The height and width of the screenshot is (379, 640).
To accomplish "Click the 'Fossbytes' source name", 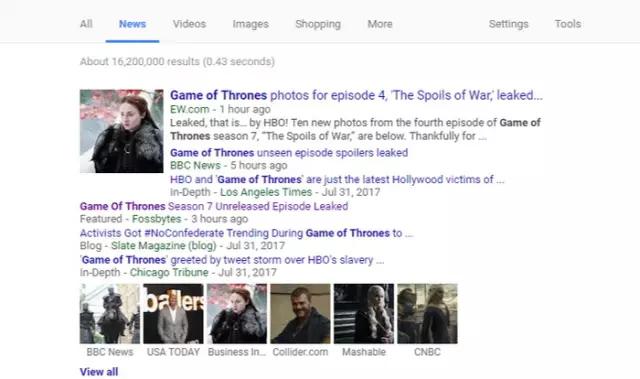I will click(156, 219).
